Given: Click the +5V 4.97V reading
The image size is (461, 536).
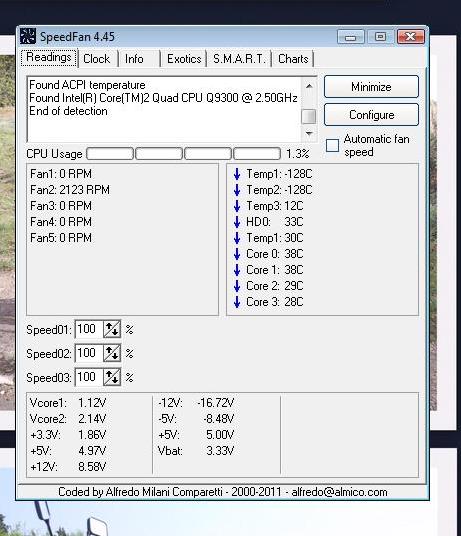Looking at the screenshot, I should click(x=68, y=451).
